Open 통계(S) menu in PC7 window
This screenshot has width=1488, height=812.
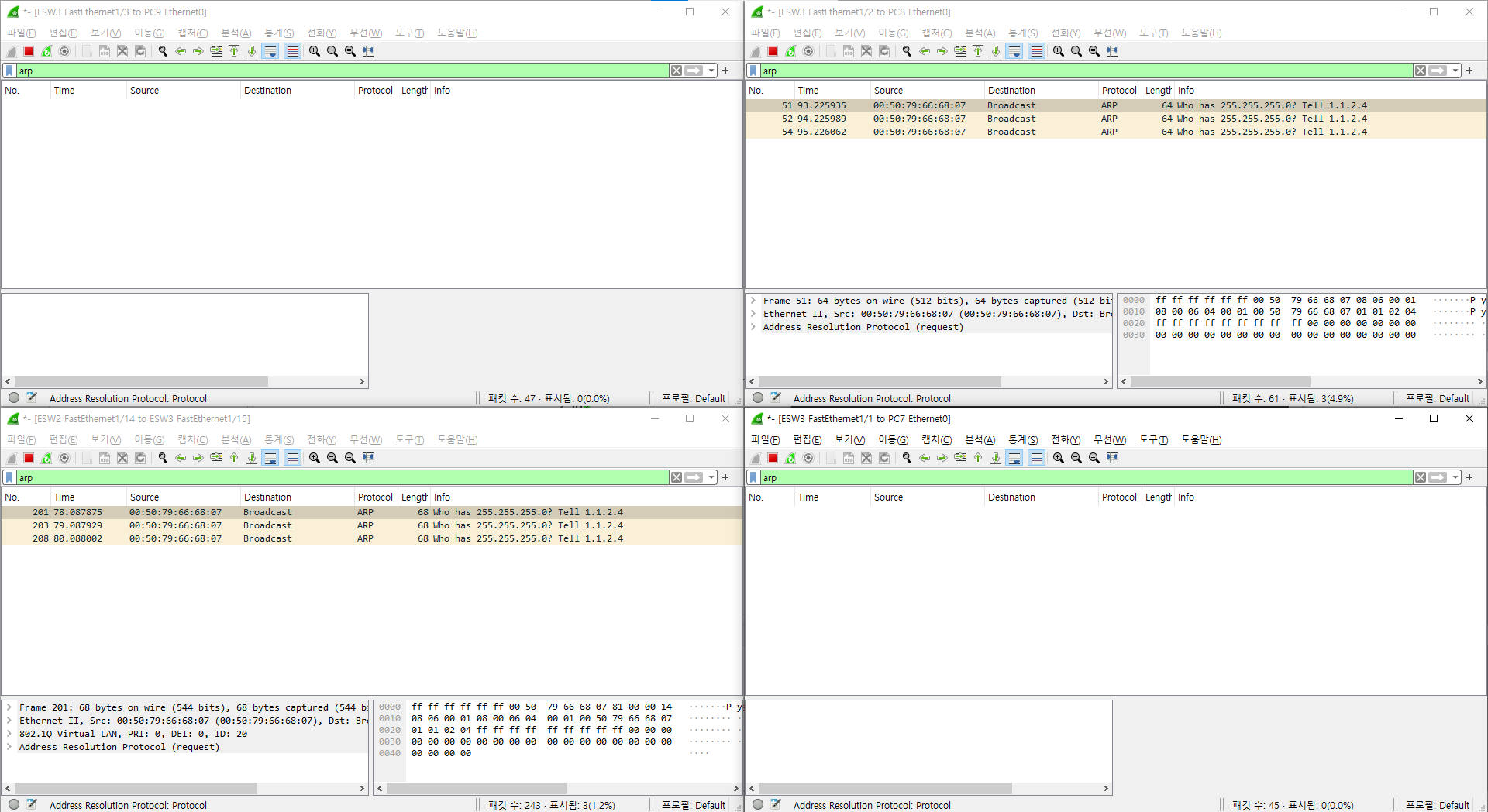point(1023,440)
